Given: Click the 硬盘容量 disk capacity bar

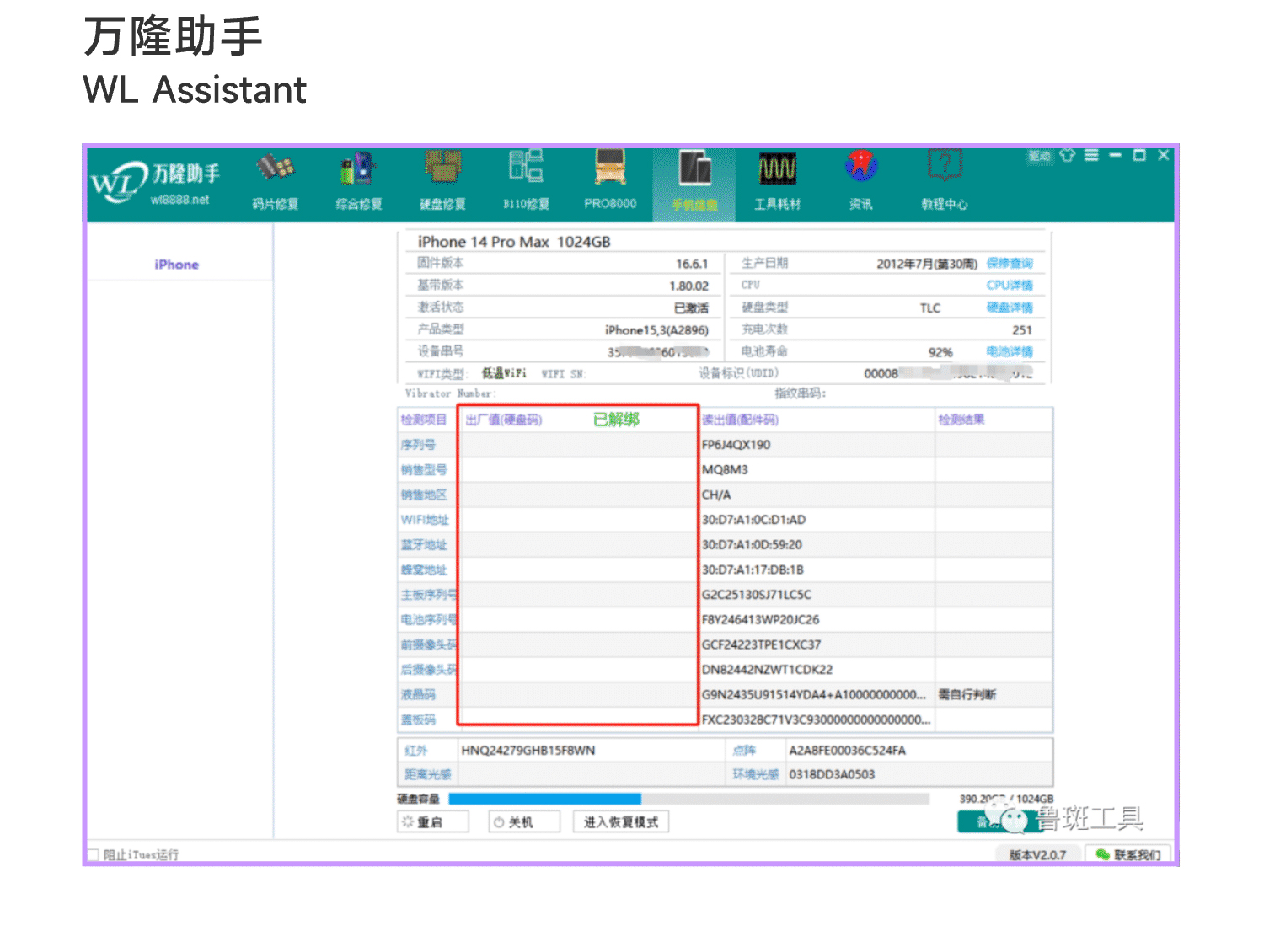Looking at the screenshot, I should point(688,799).
